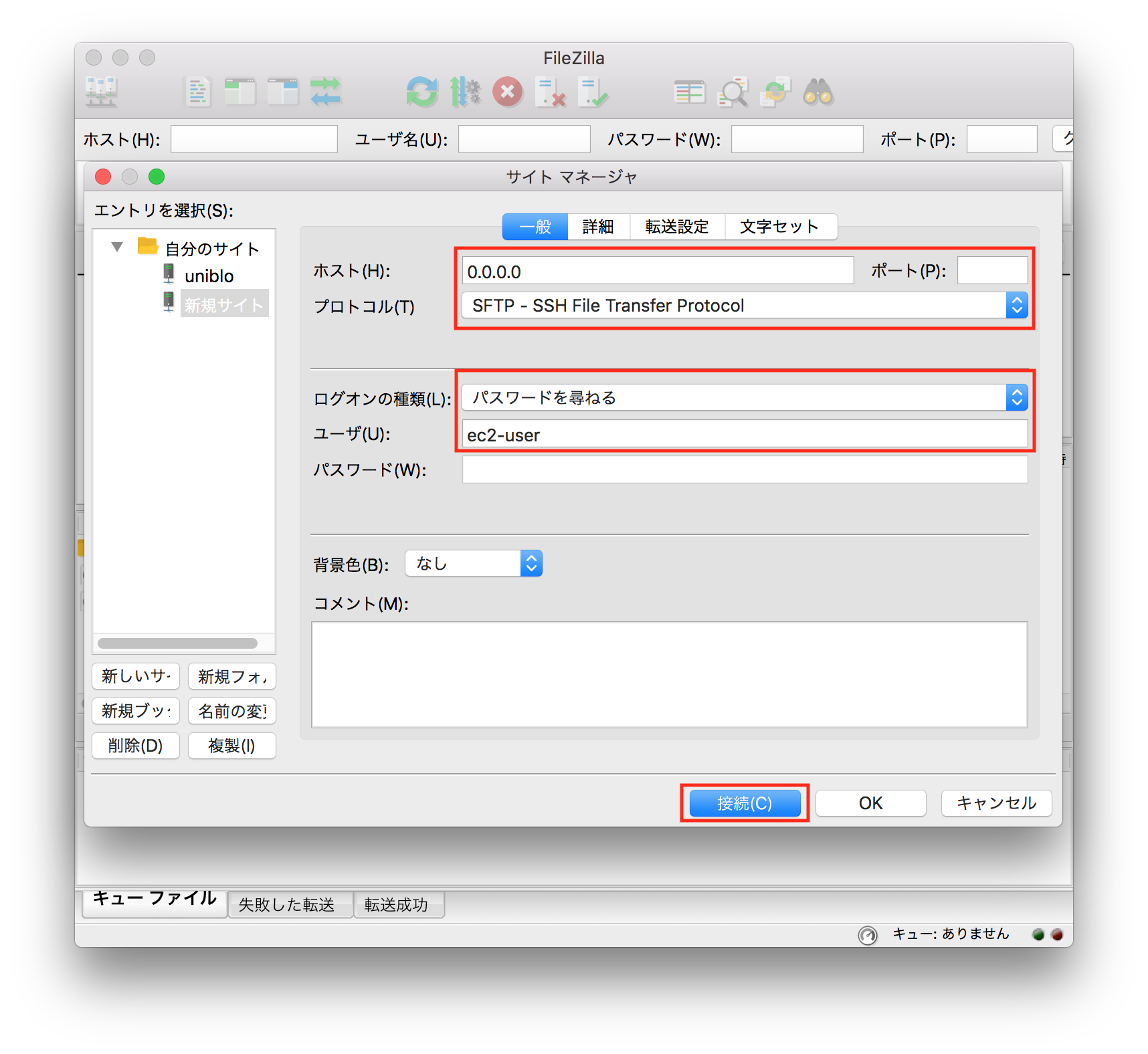The image size is (1148, 1054).
Task: Click the 新規ブックマーク button
Action: [136, 711]
